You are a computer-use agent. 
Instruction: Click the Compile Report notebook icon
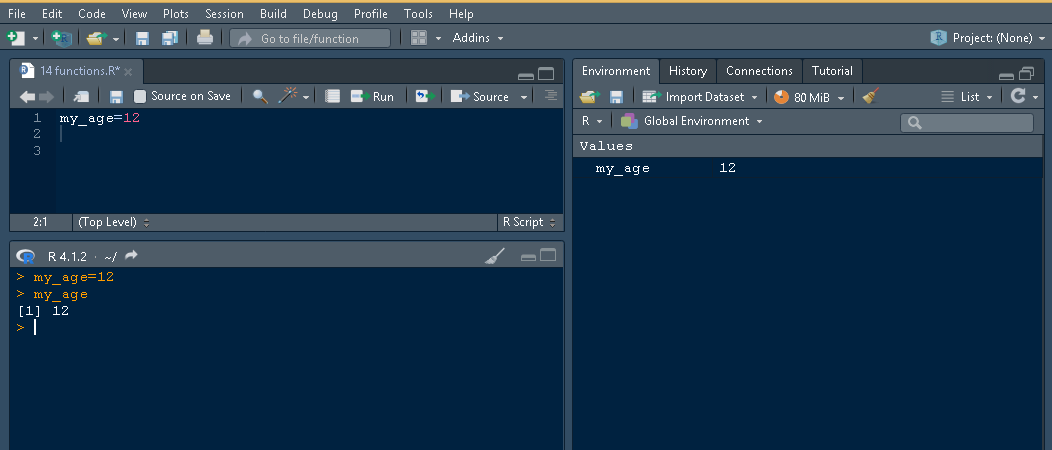point(333,97)
